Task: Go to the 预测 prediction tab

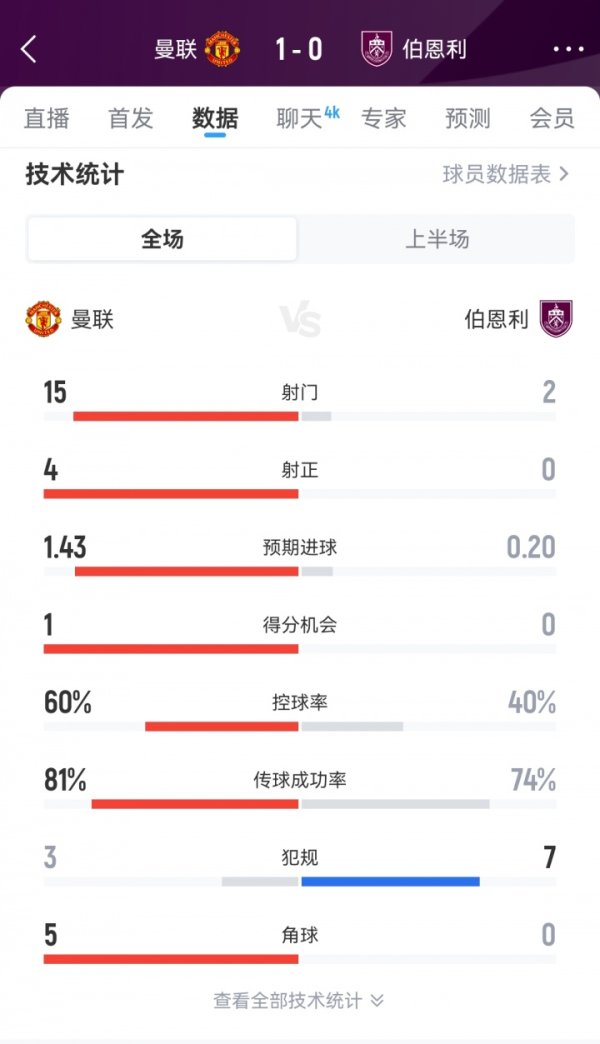Action: coord(468,118)
